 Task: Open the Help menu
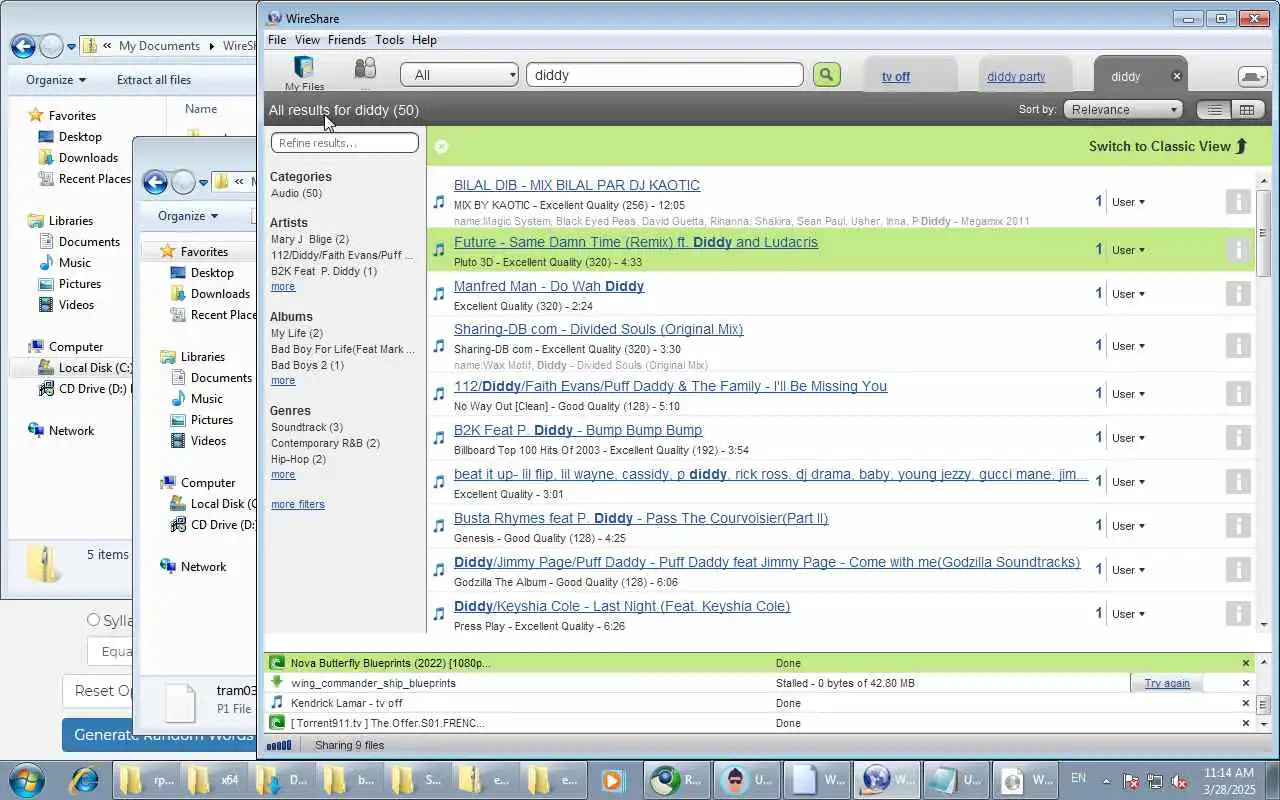(424, 40)
